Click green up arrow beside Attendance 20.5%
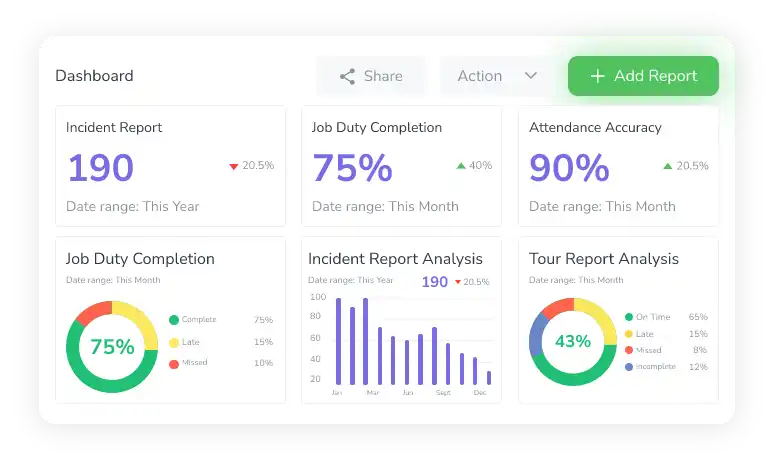Screen dimensions: 774x466 click(x=668, y=166)
